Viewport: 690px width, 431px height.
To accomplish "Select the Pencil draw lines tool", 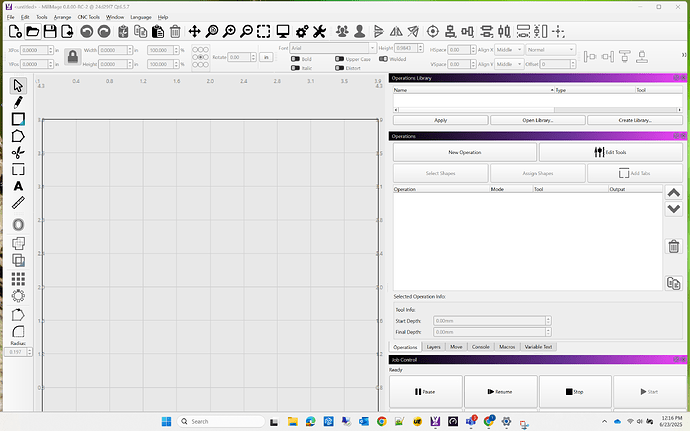I will tap(18, 102).
